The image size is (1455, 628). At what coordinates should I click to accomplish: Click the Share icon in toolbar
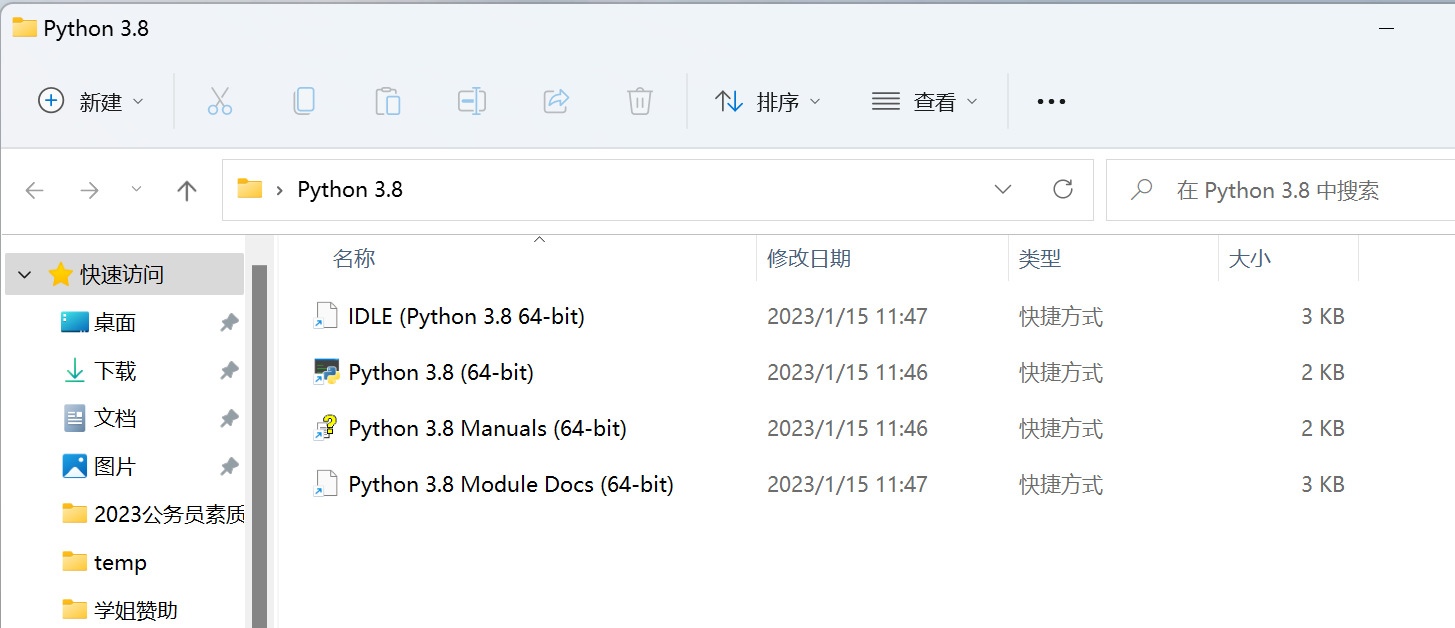point(556,101)
